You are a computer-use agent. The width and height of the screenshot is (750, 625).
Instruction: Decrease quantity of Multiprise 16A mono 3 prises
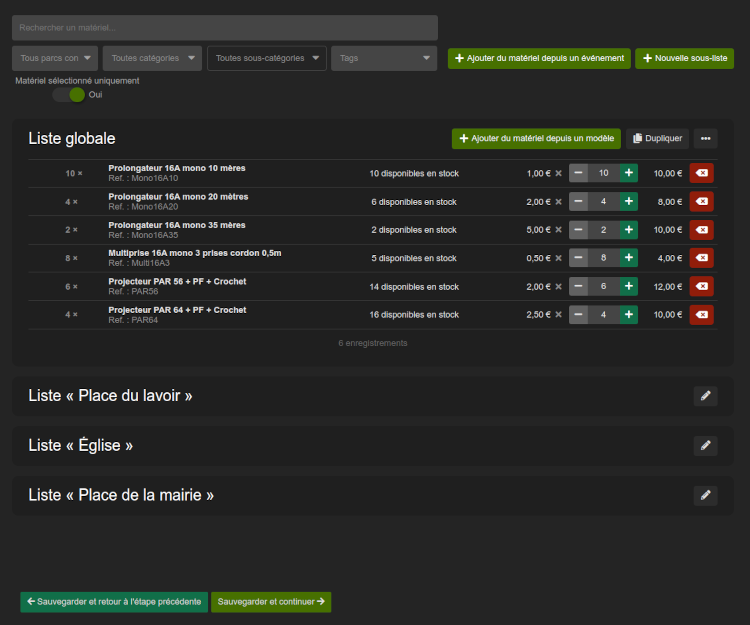click(579, 258)
